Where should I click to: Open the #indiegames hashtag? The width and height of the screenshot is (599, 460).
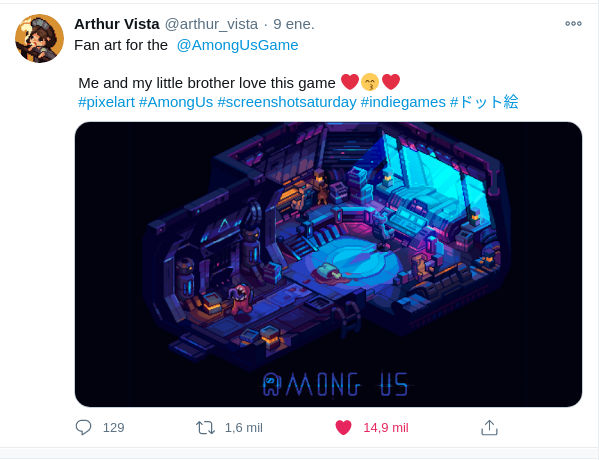click(x=403, y=102)
